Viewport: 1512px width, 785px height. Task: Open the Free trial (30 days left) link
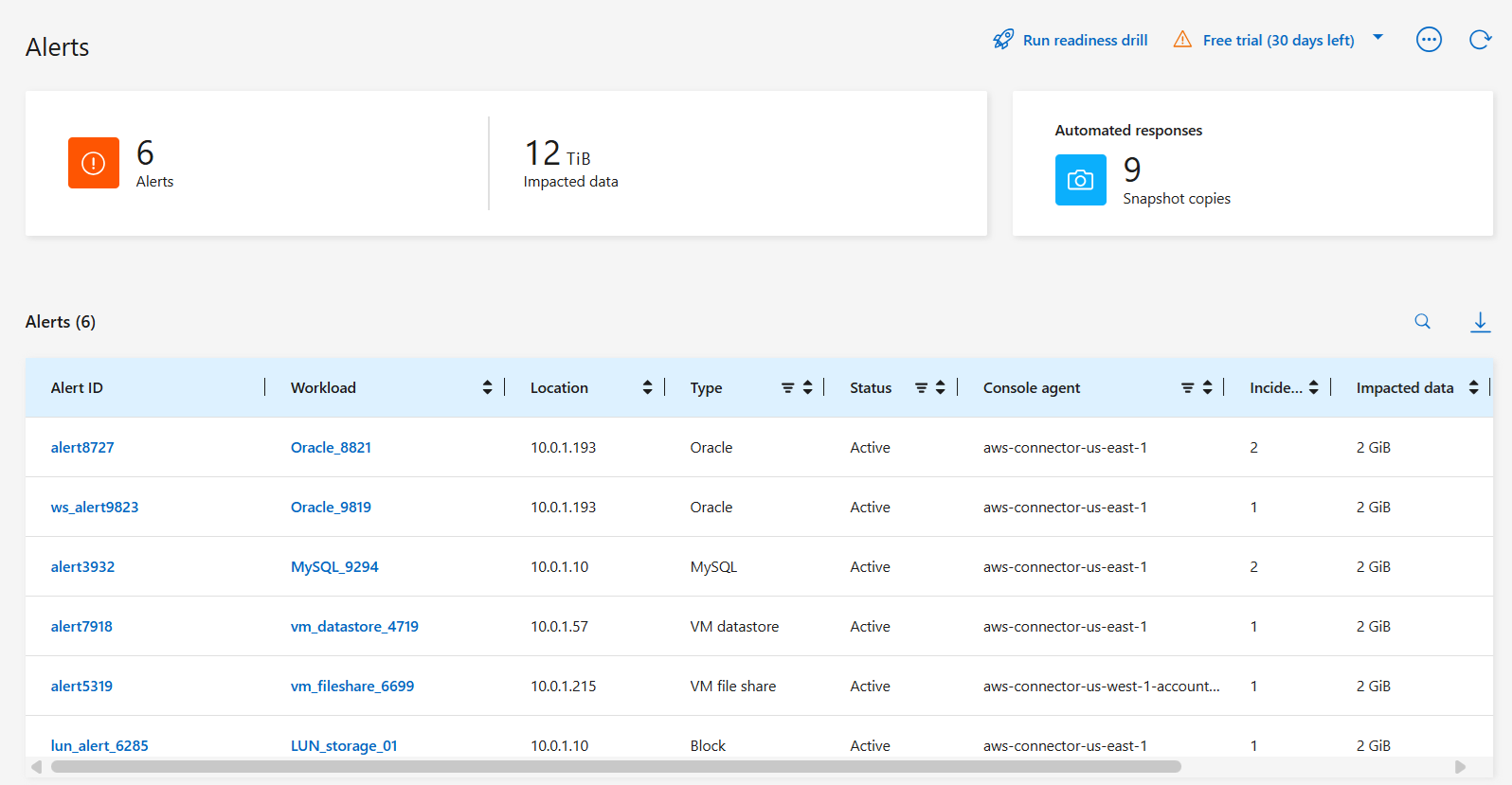(x=1278, y=40)
